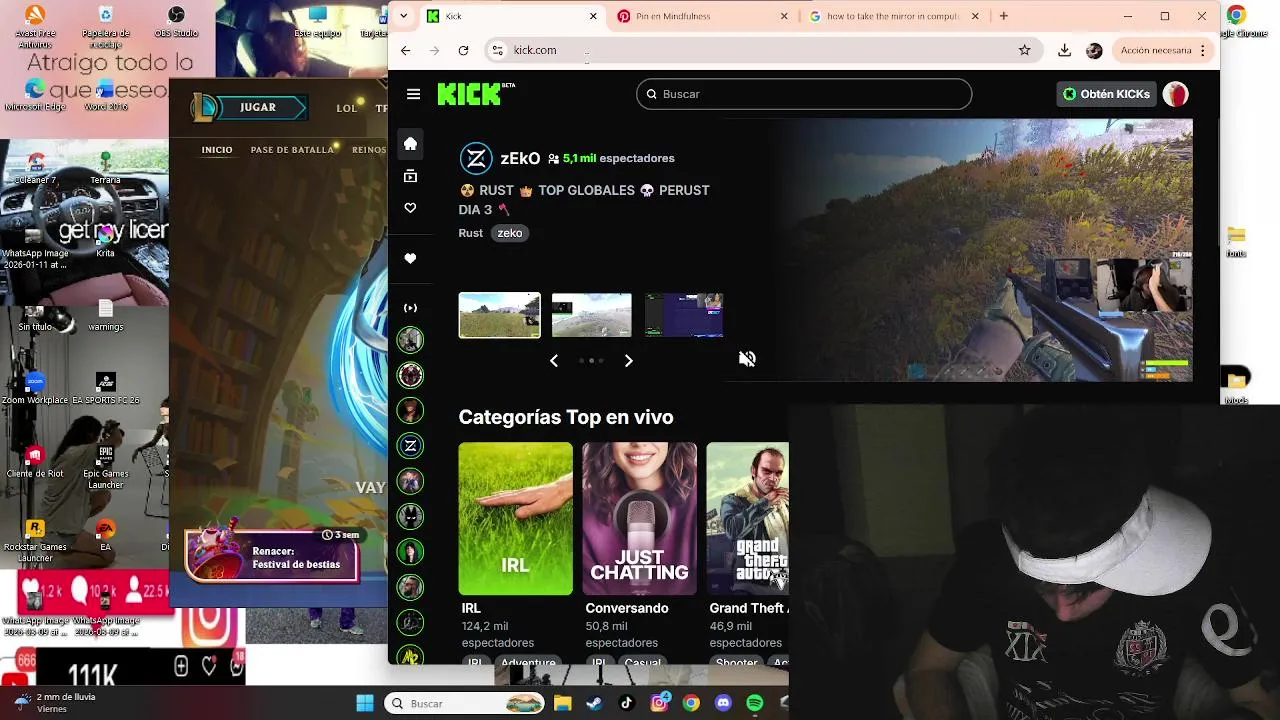Click the taskbar Buscar search box

click(466, 703)
